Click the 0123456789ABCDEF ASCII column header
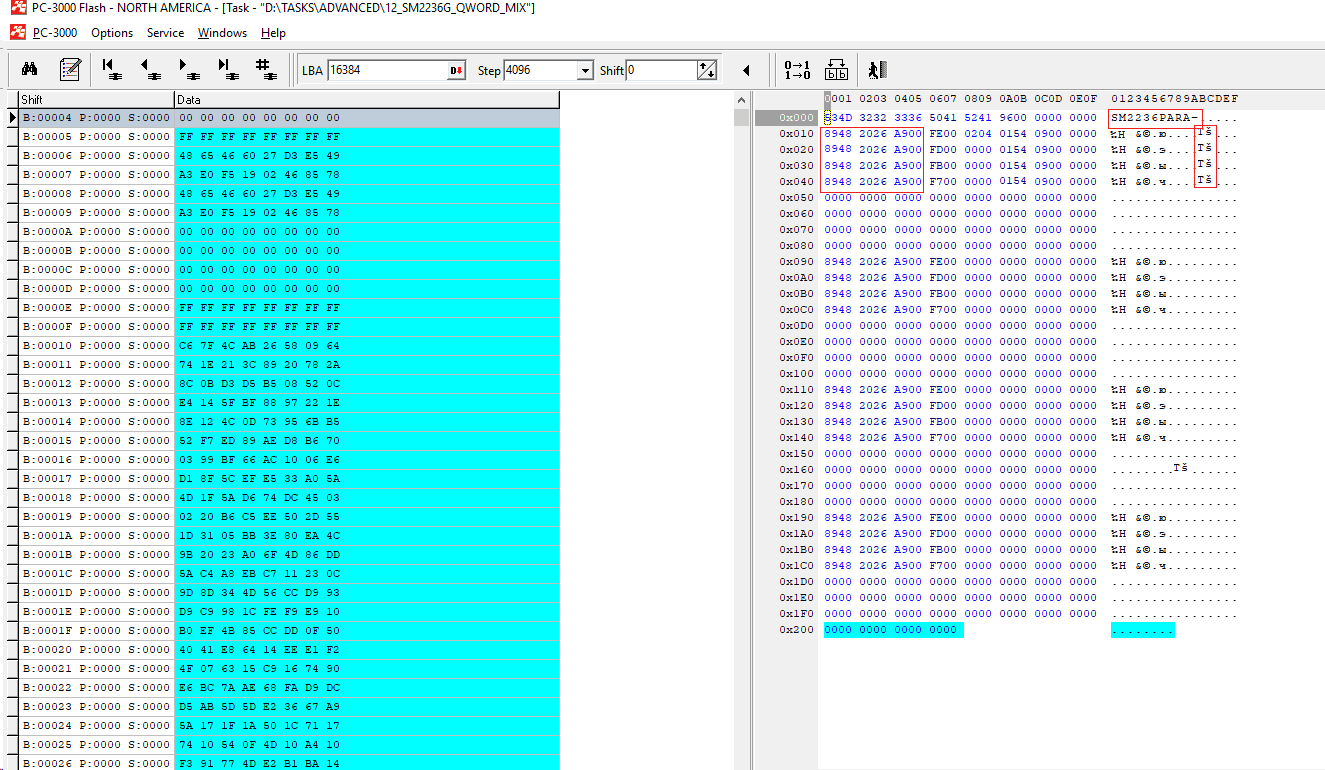The height and width of the screenshot is (770, 1325). (x=1174, y=99)
